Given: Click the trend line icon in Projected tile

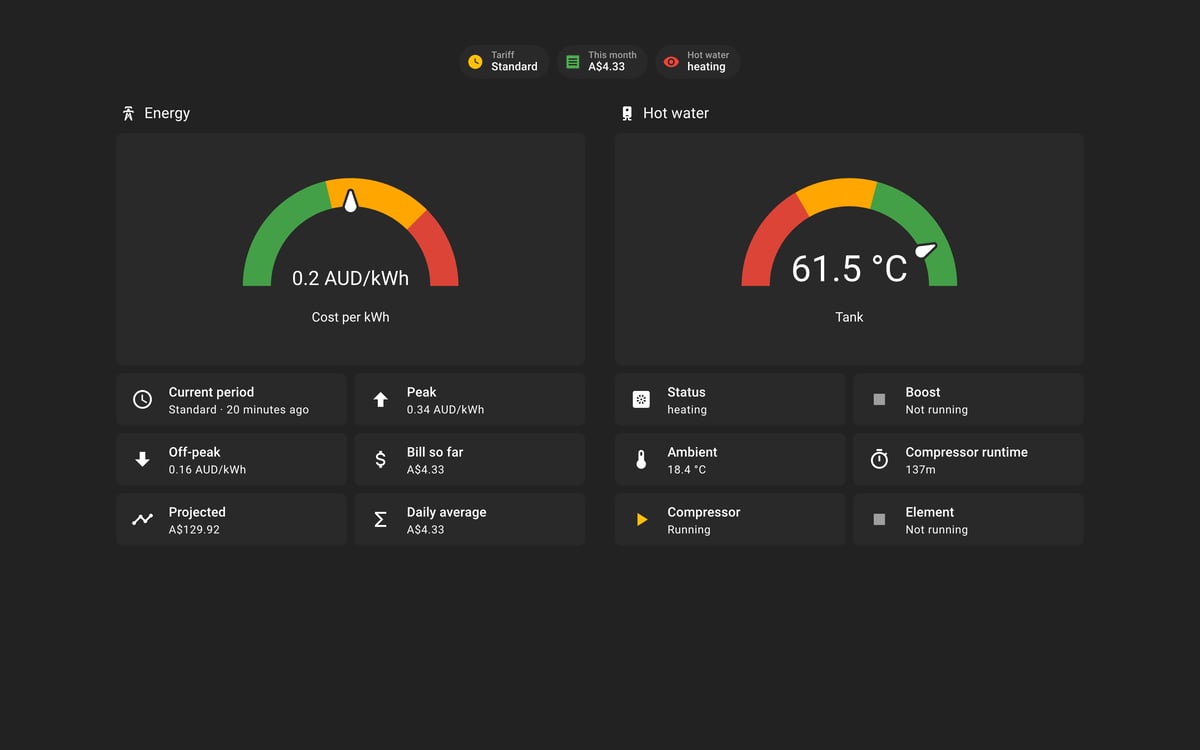Looking at the screenshot, I should coord(142,520).
